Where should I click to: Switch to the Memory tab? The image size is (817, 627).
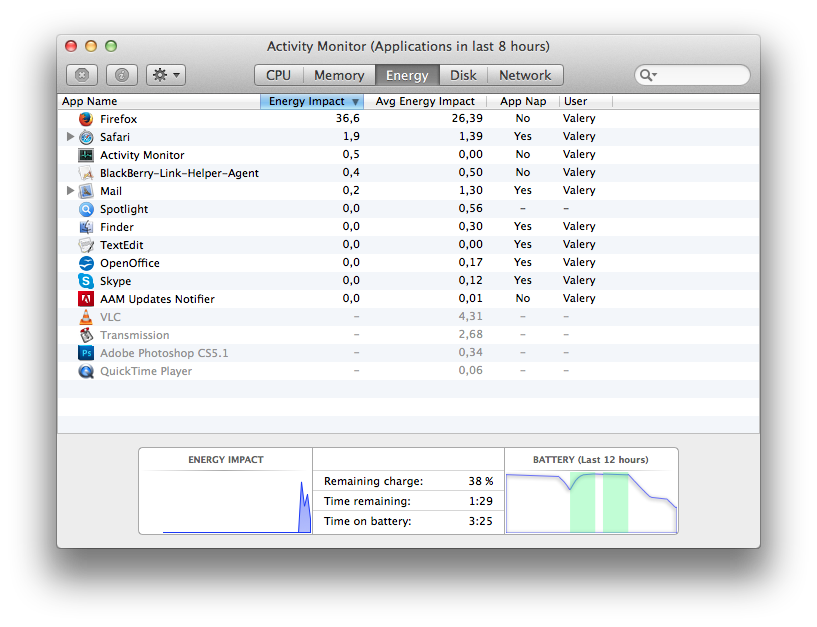(x=339, y=75)
